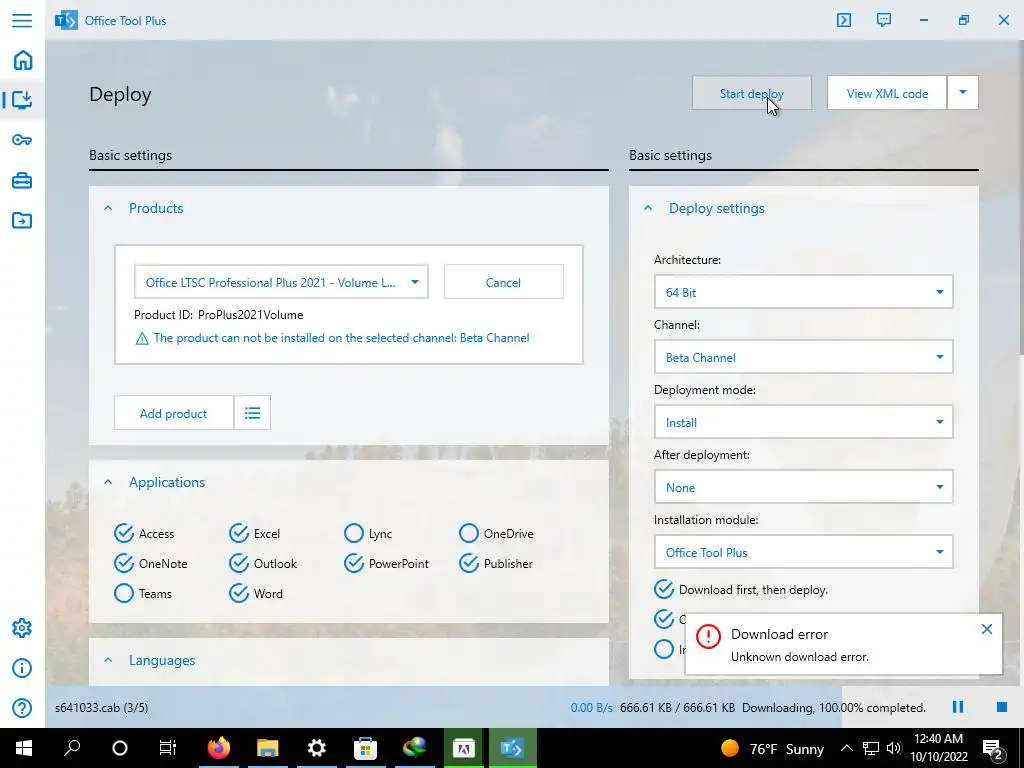
Task: Click the network icon in system tray
Action: tap(871, 748)
